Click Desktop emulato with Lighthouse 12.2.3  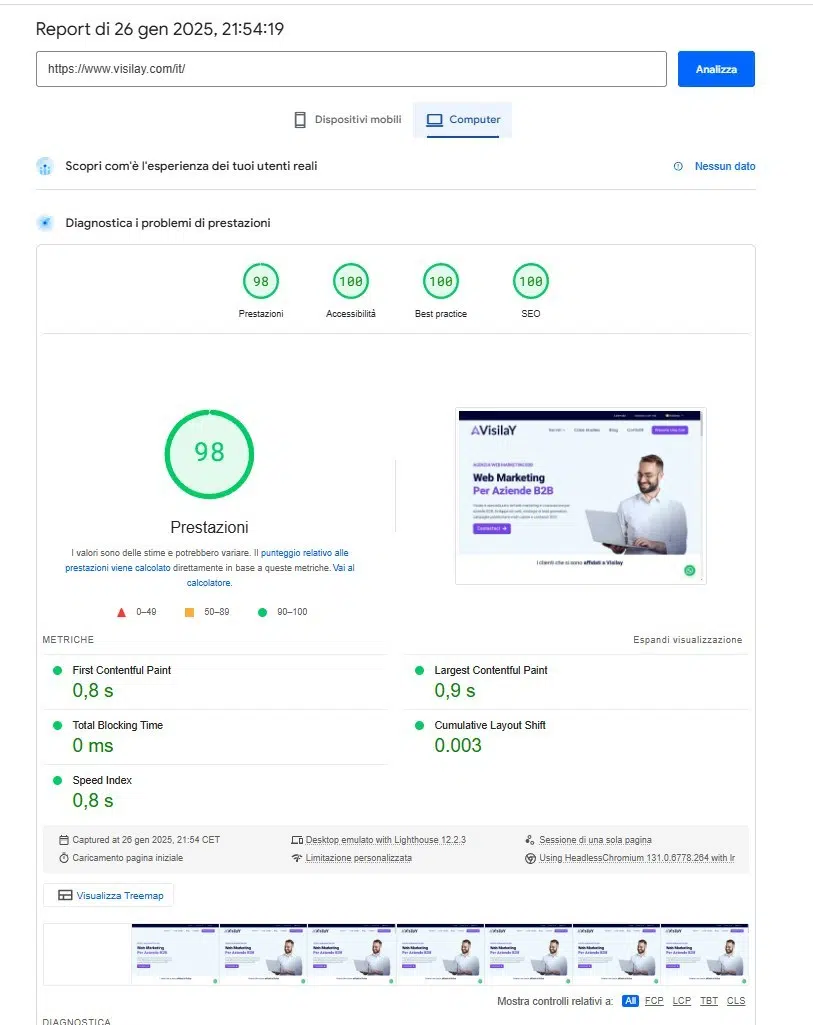click(386, 840)
